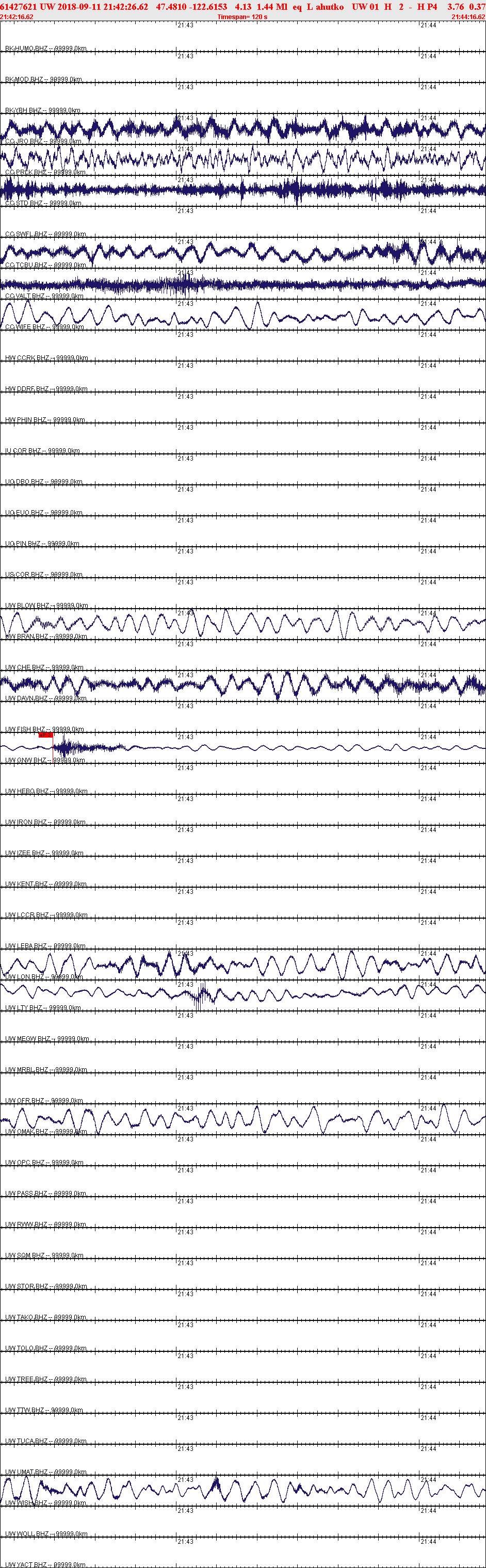
Task: Click the Timespan= 120 s header text
Action: click(242, 17)
